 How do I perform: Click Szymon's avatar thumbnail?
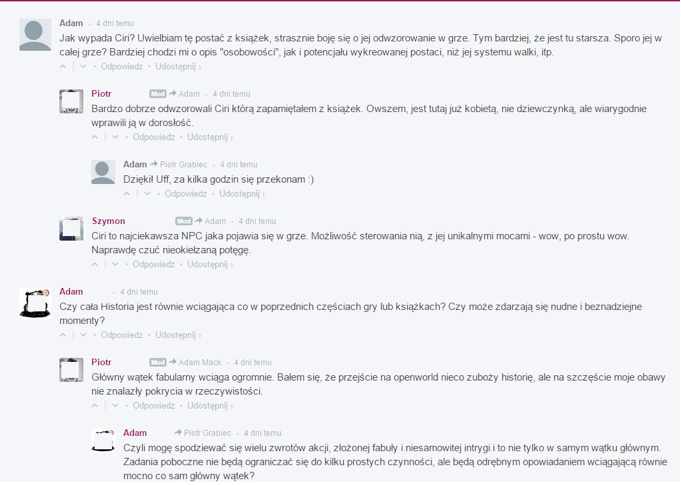(71, 229)
